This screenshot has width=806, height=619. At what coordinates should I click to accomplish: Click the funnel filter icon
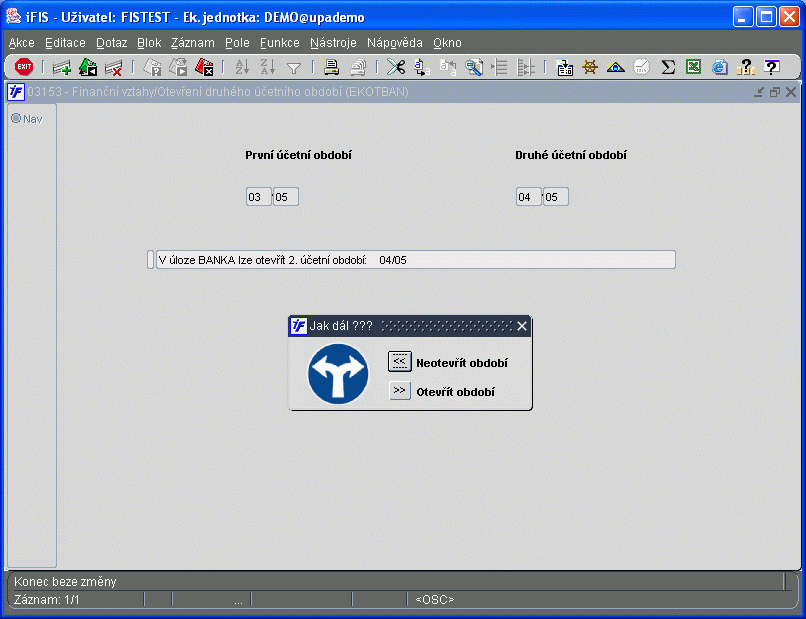[x=294, y=68]
